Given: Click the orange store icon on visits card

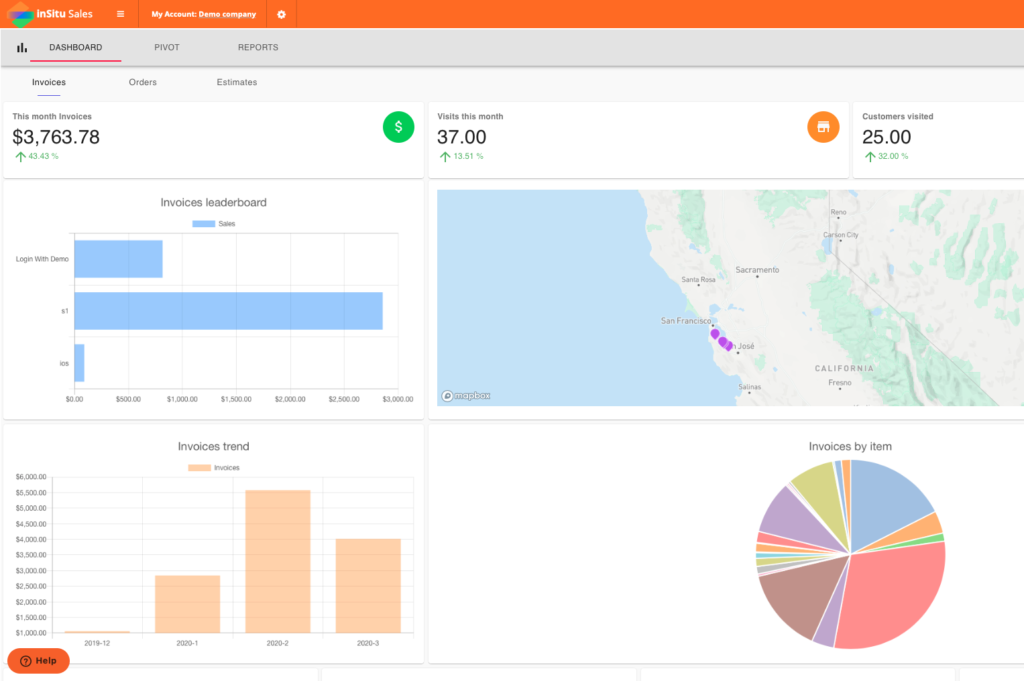Looking at the screenshot, I should (822, 127).
